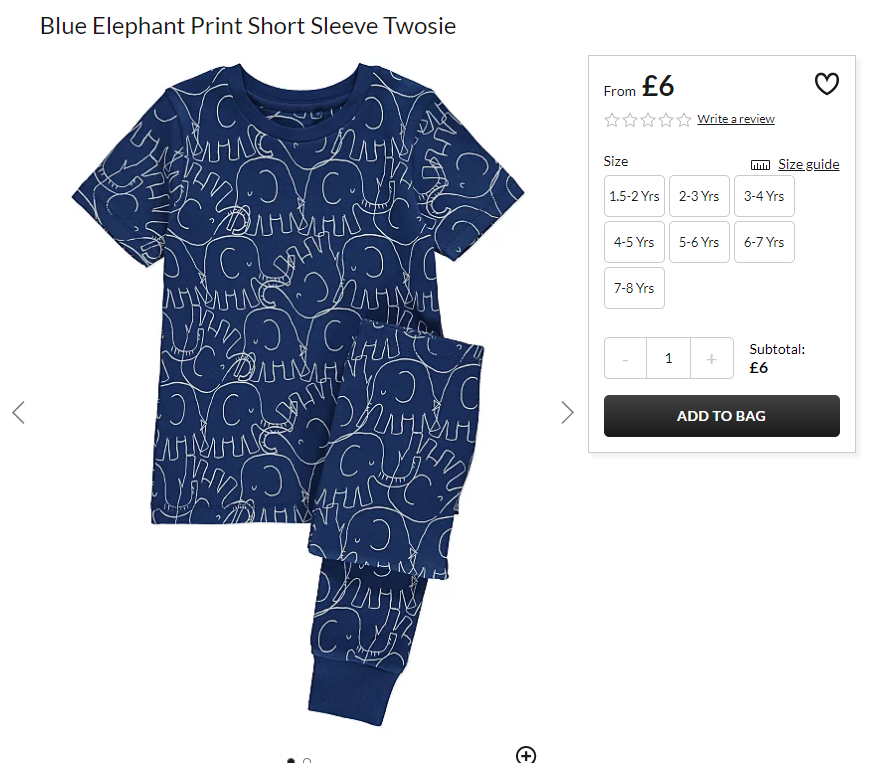This screenshot has height=763, width=894.
Task: Pick size 7-8 Yrs
Action: [x=634, y=288]
